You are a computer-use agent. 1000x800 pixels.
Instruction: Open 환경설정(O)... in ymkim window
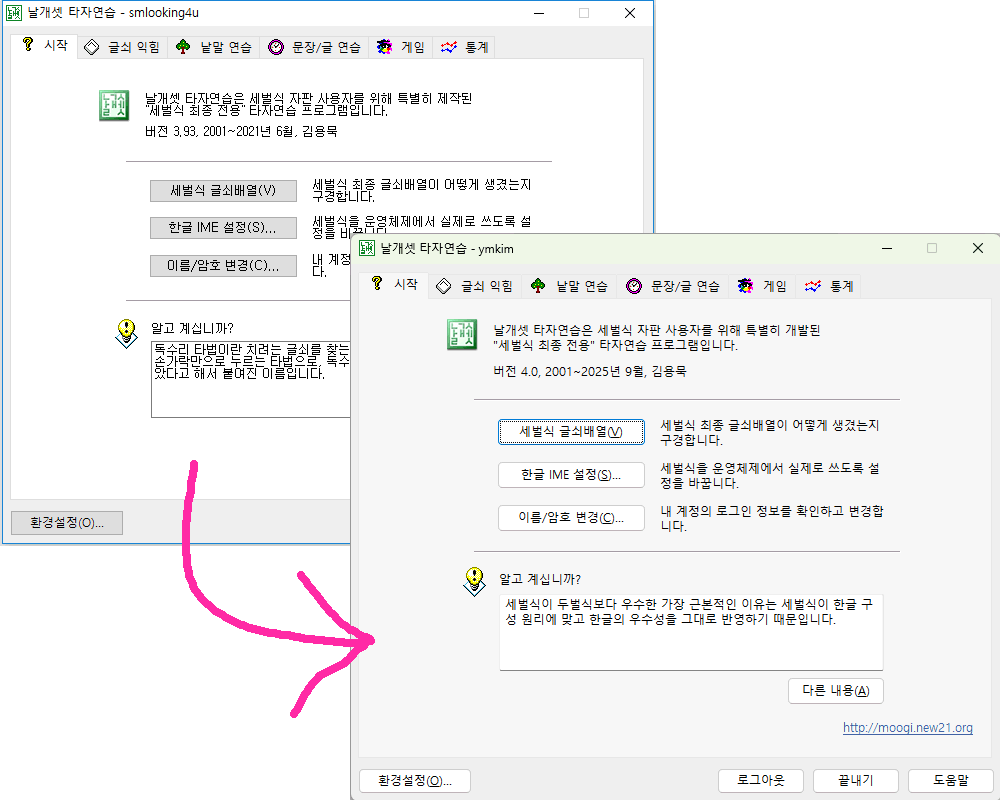point(415,781)
